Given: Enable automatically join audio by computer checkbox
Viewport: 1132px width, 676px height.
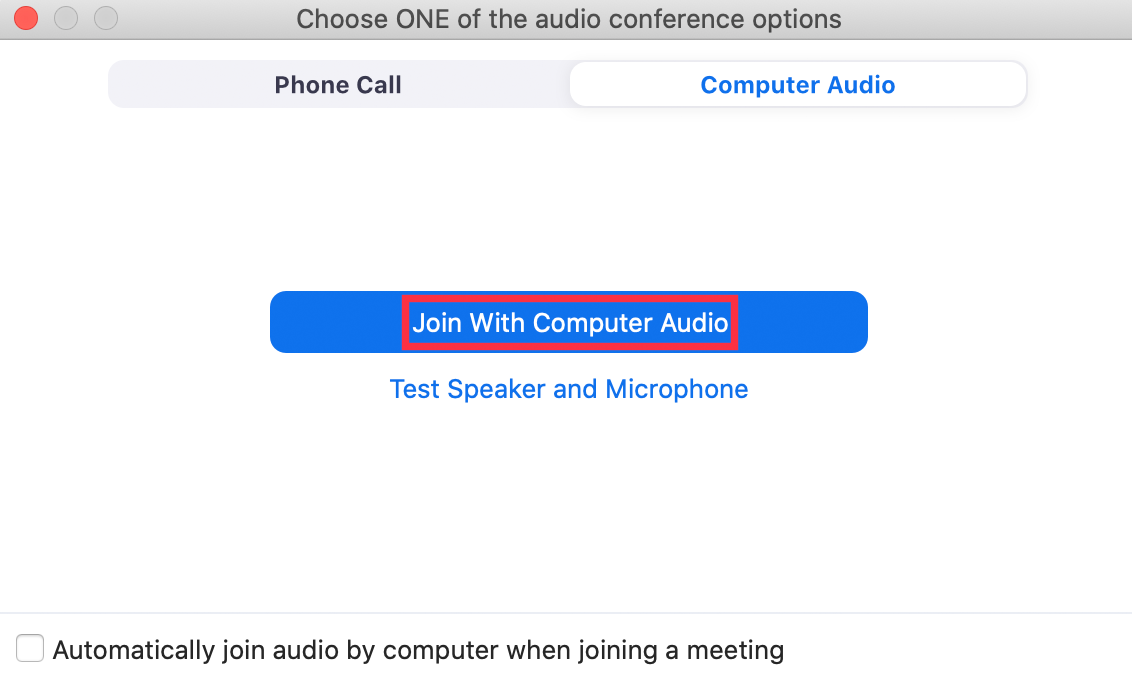Looking at the screenshot, I should (x=31, y=649).
